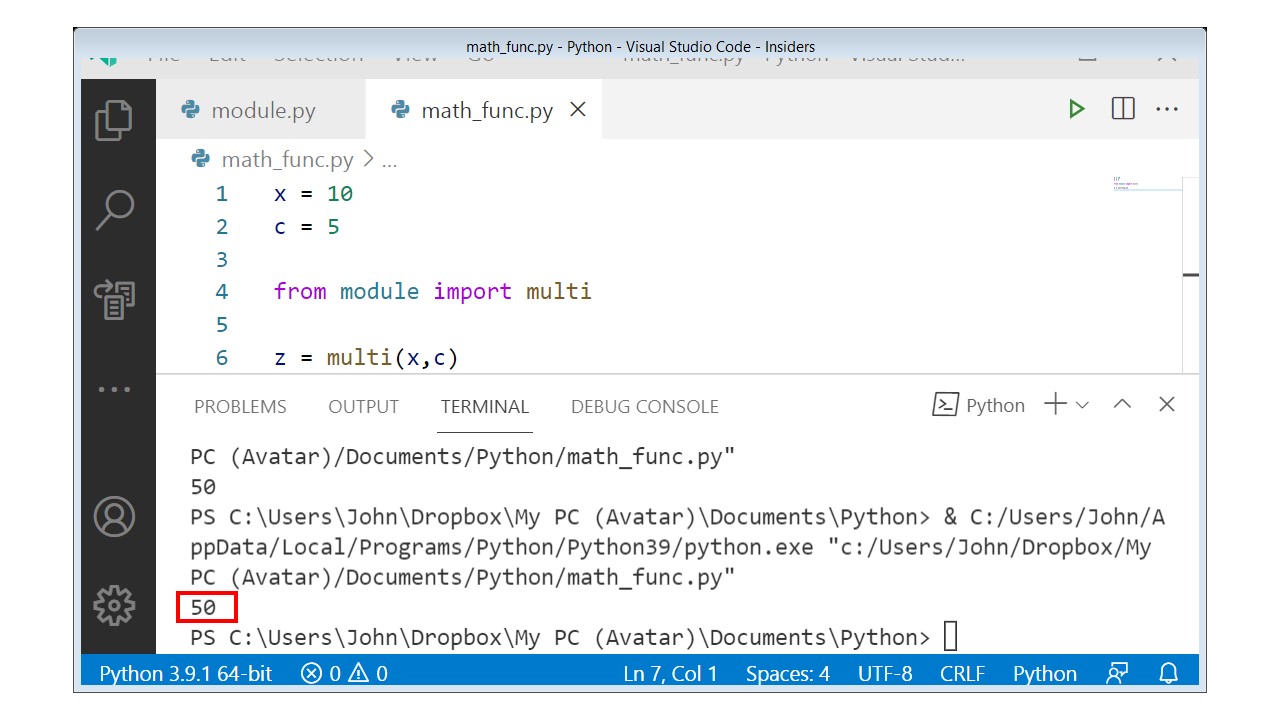Image resolution: width=1280 pixels, height=720 pixels.
Task: Change indentation via Spaces: 4 in status bar
Action: [x=787, y=673]
